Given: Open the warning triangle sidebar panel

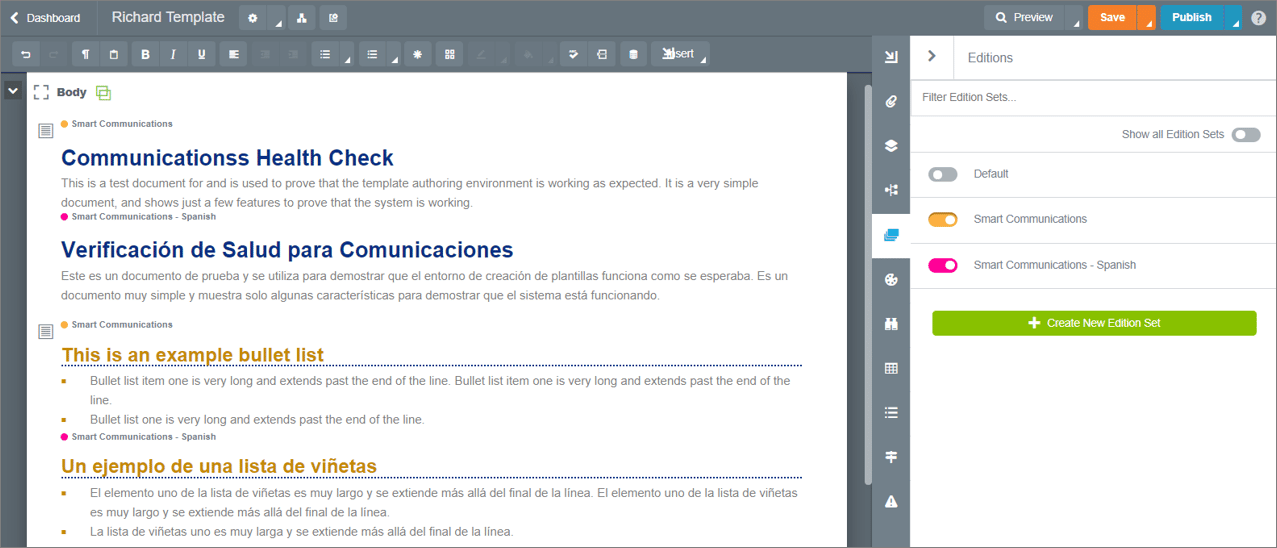Looking at the screenshot, I should (x=891, y=501).
